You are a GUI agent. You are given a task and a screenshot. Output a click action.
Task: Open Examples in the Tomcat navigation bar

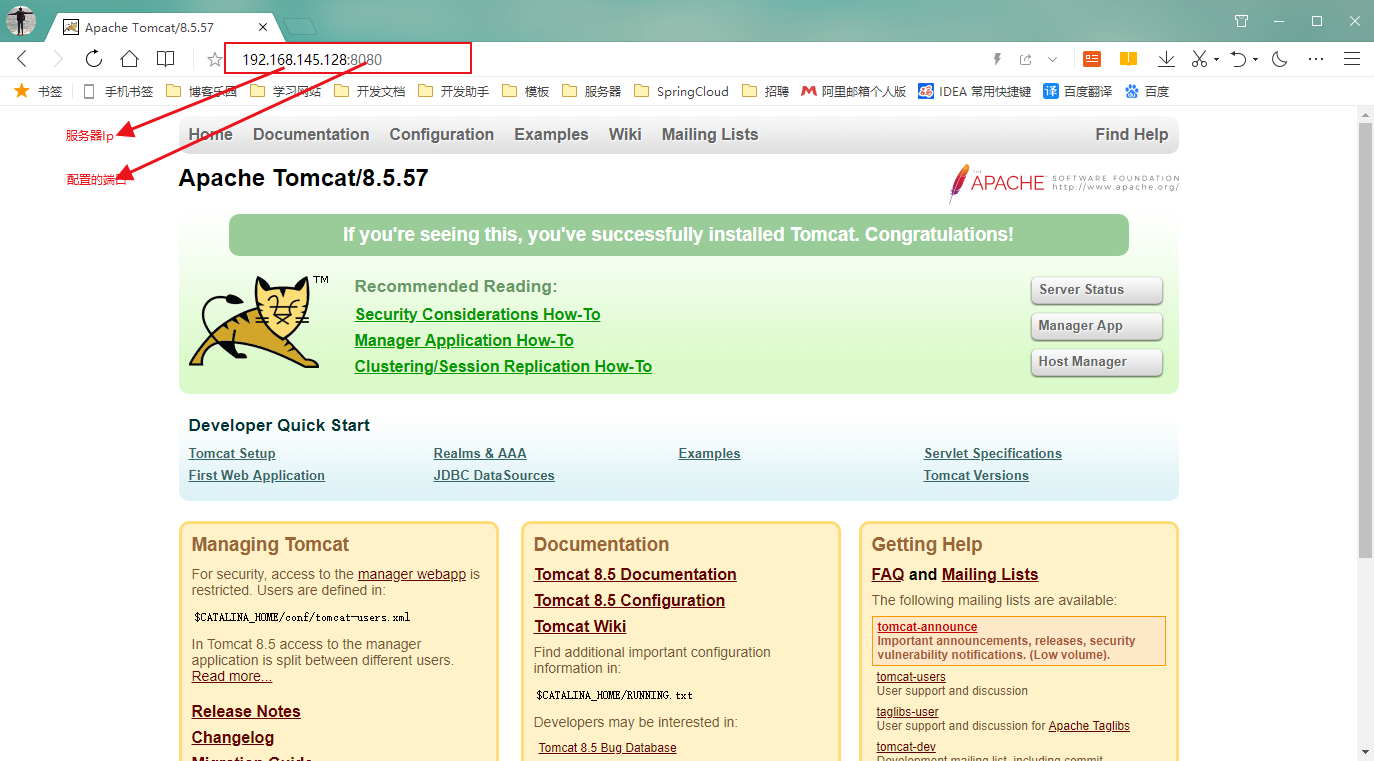[x=551, y=134]
